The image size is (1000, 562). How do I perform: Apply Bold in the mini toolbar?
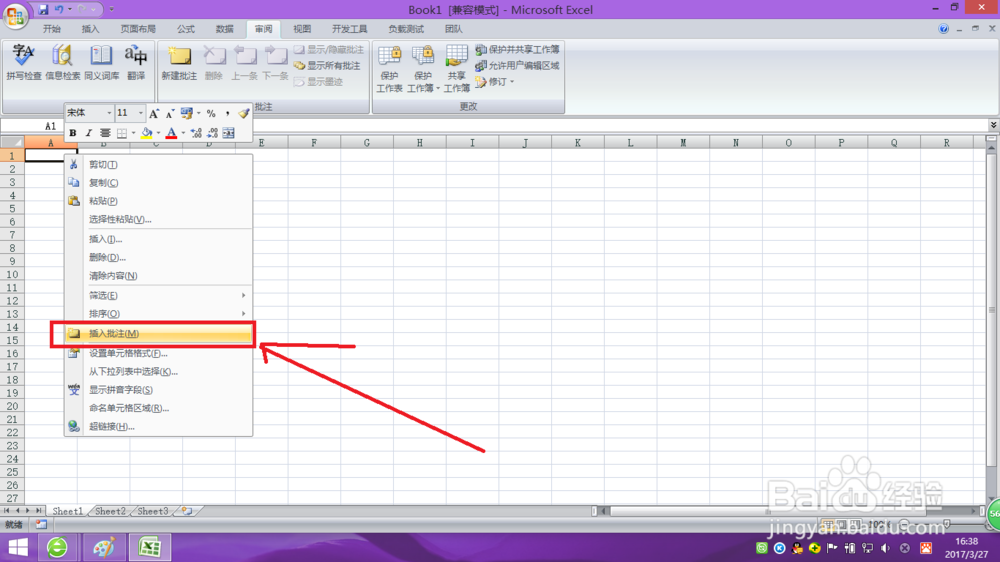[x=73, y=133]
